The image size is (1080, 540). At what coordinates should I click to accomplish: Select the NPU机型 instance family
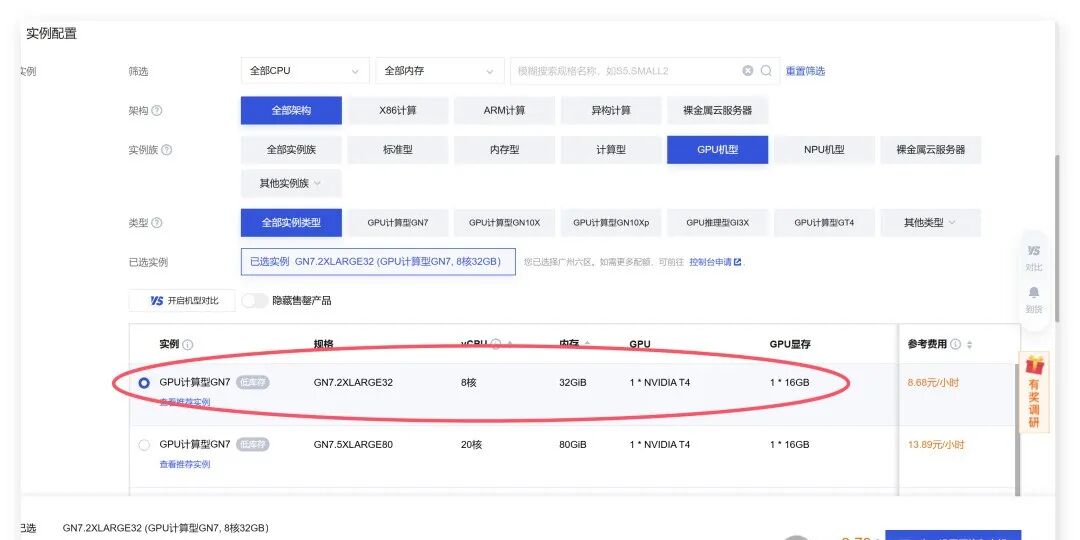(824, 150)
